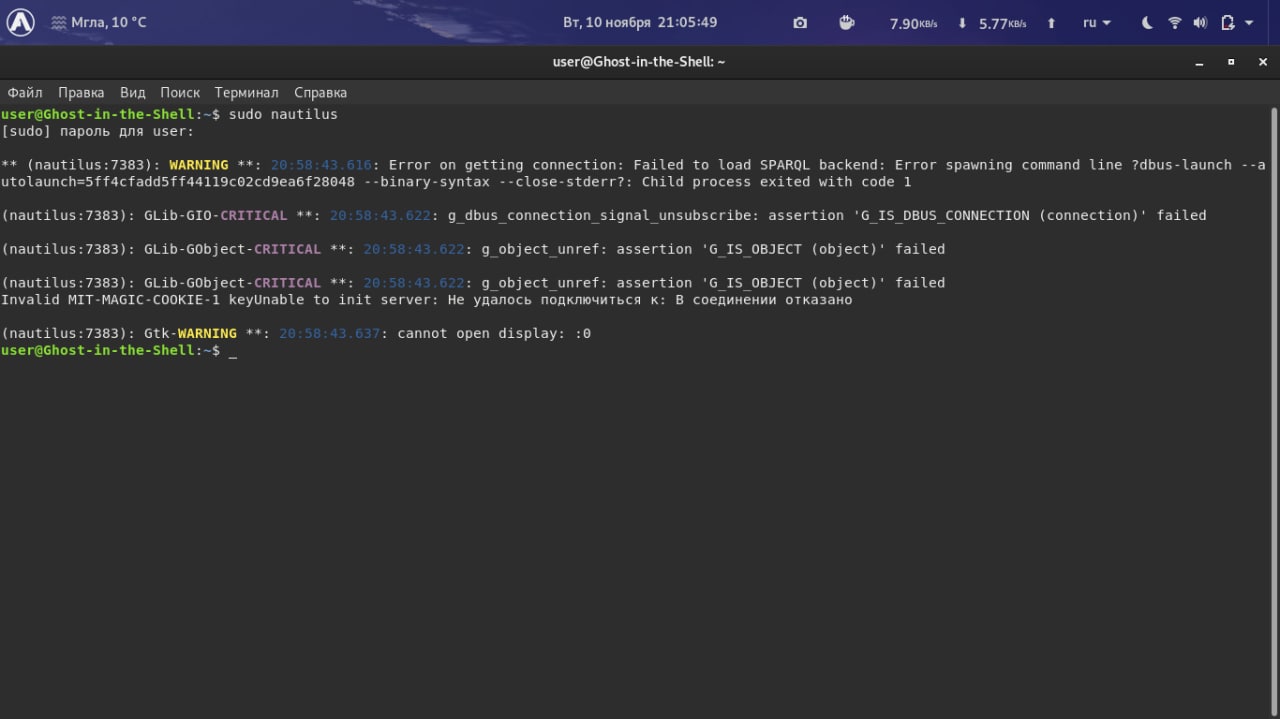The image size is (1280, 719).
Task: Open the weather indicator showing Мгла 10 °C
Action: (98, 22)
